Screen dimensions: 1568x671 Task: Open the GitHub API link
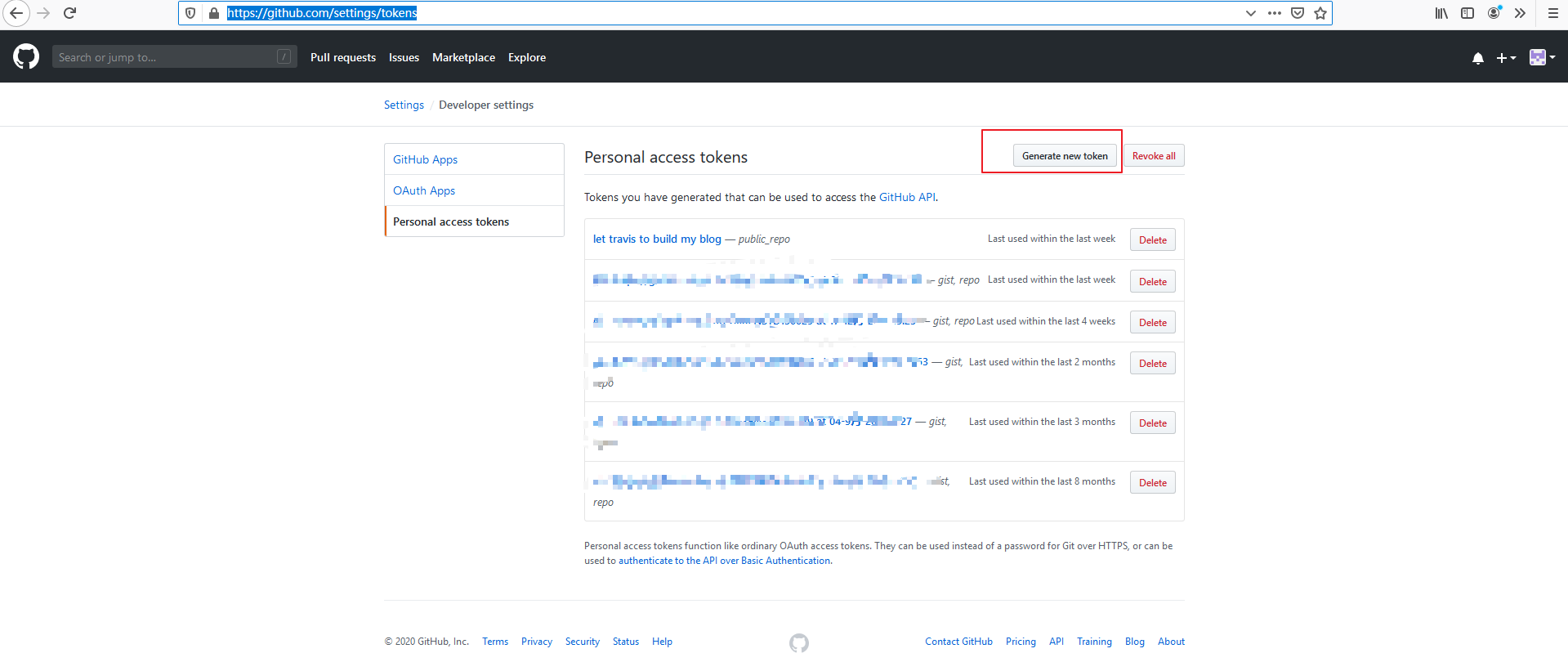coord(907,197)
